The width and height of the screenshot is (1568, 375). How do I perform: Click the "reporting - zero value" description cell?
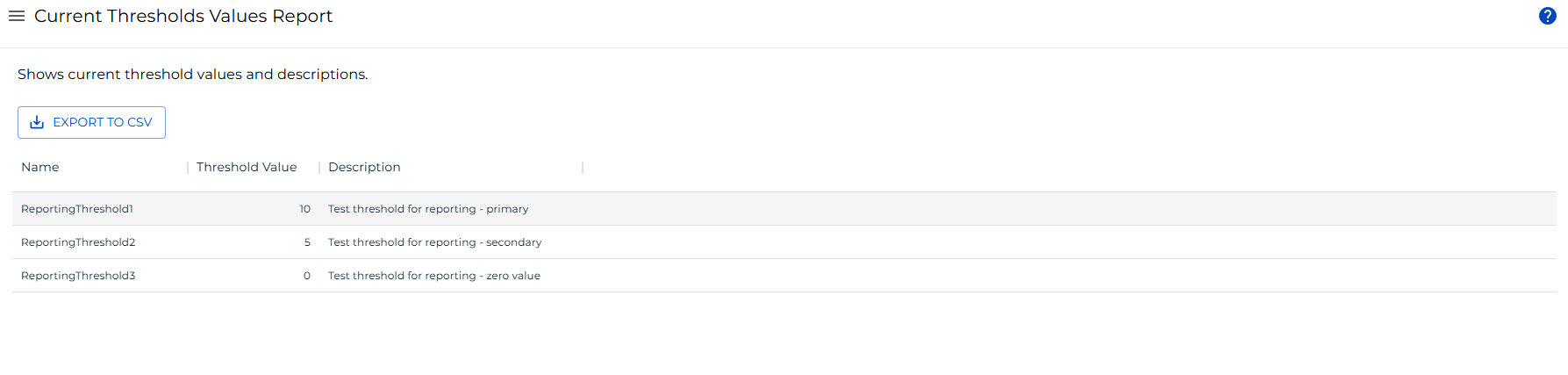(434, 276)
